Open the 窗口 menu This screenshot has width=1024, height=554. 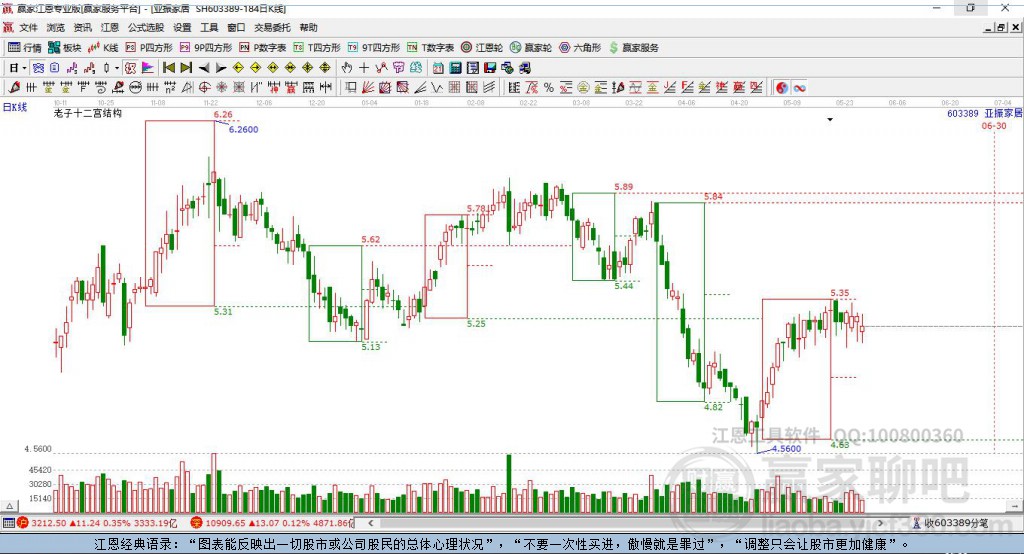236,27
